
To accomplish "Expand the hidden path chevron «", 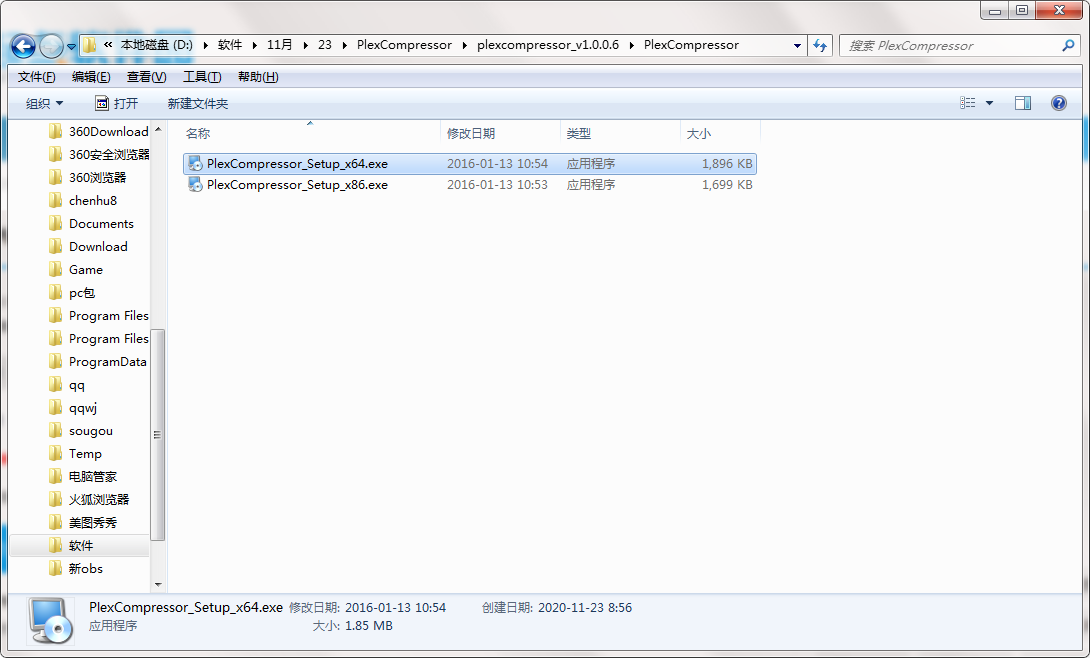I will coord(108,44).
